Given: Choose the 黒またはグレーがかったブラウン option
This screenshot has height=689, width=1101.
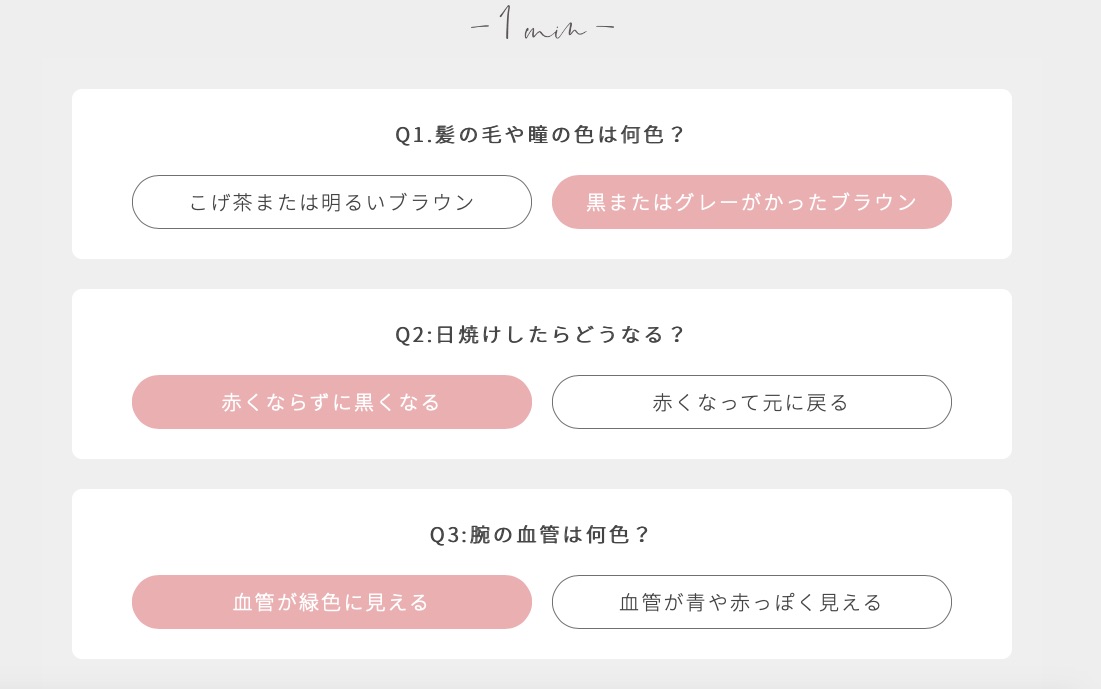Looking at the screenshot, I should (x=751, y=202).
